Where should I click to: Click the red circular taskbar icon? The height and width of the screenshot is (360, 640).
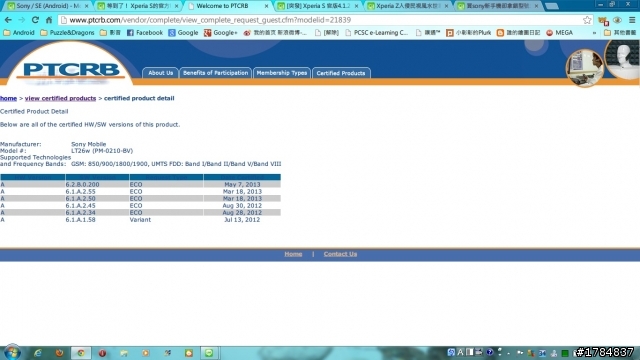(x=102, y=353)
